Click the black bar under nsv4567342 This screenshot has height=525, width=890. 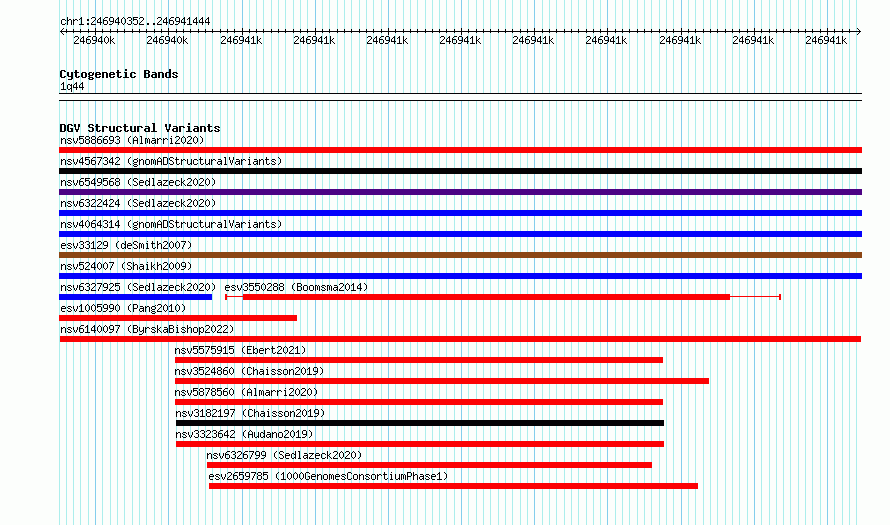point(460,171)
